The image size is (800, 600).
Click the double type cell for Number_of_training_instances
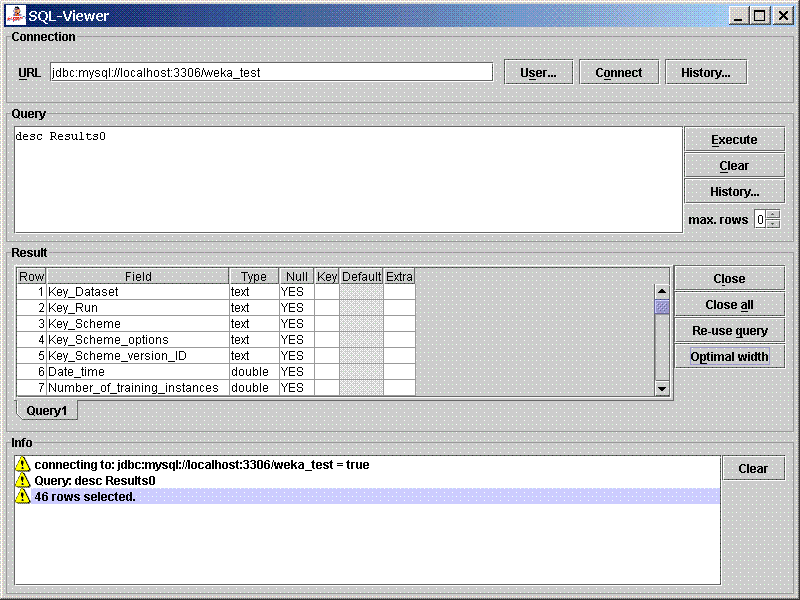tap(254, 388)
